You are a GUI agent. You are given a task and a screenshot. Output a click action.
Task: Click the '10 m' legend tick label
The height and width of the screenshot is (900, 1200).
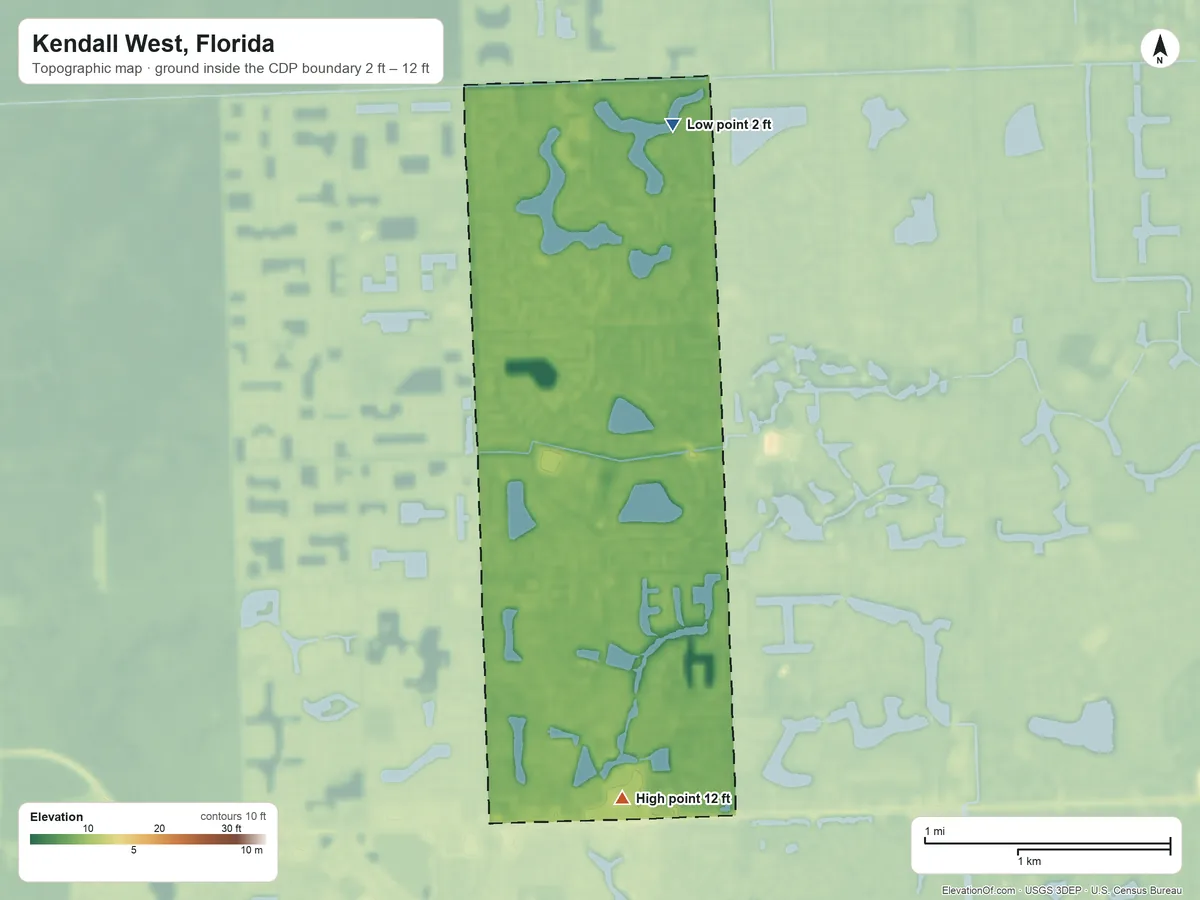(x=254, y=851)
